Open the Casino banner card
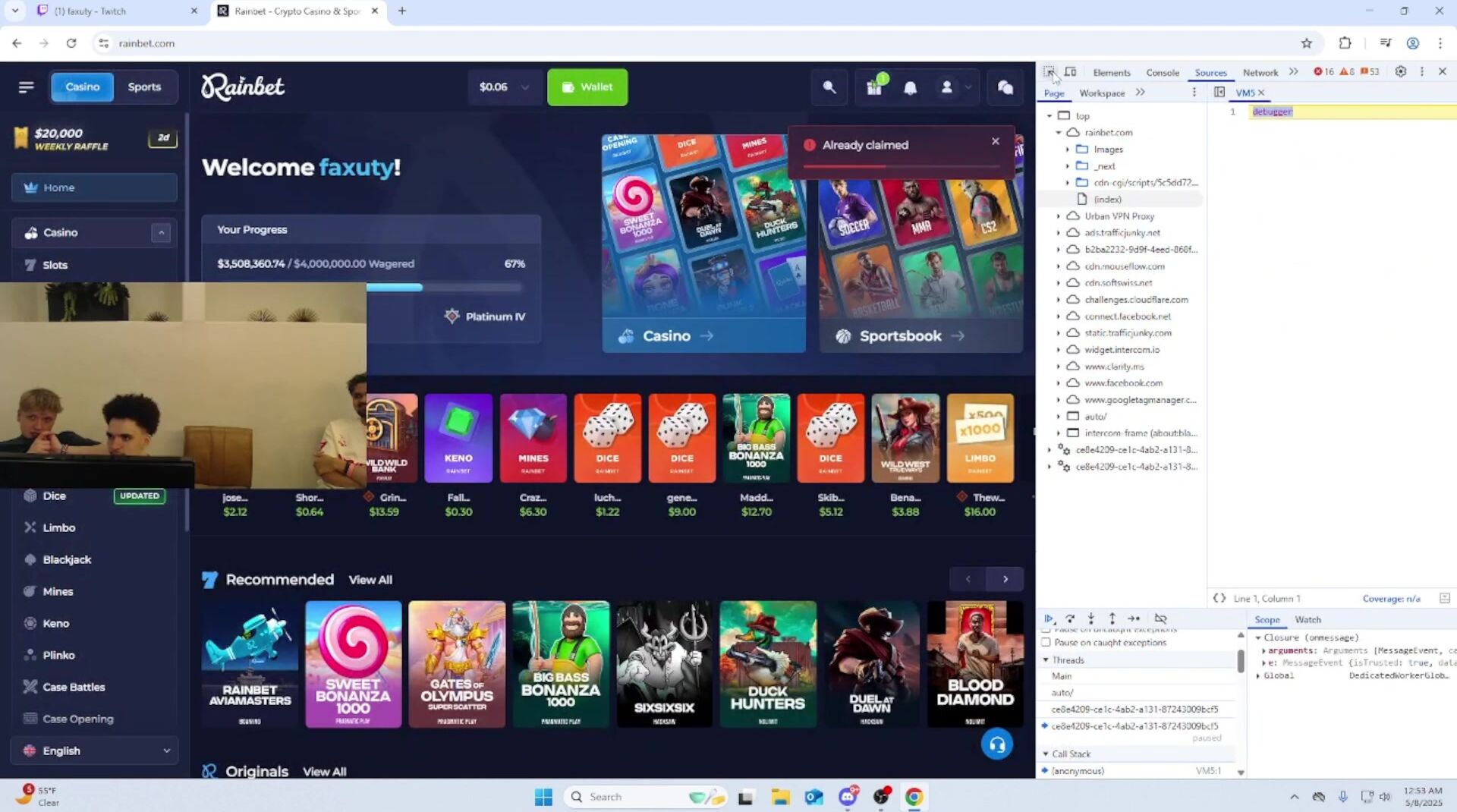Screen dimensions: 1457x812 click(703, 244)
